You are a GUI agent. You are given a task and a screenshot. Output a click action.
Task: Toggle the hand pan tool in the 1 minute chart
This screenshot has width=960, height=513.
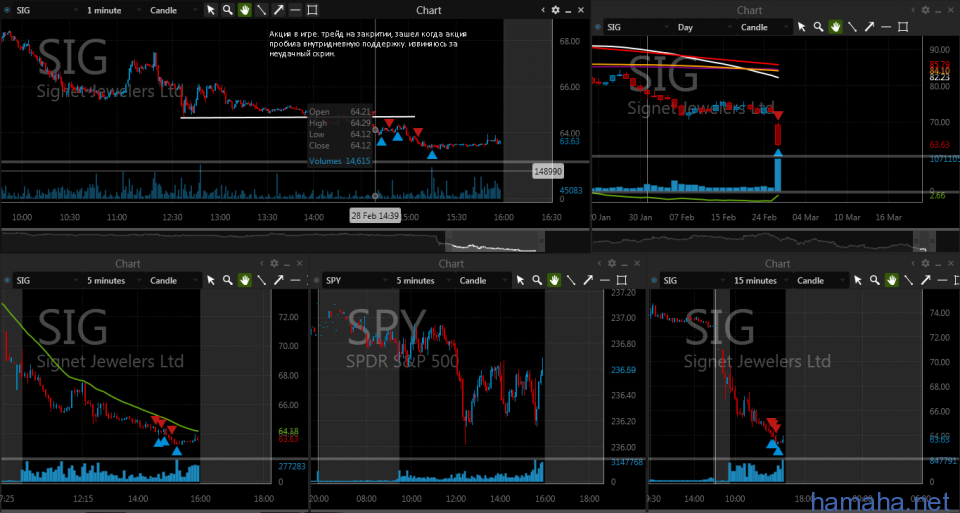point(244,10)
